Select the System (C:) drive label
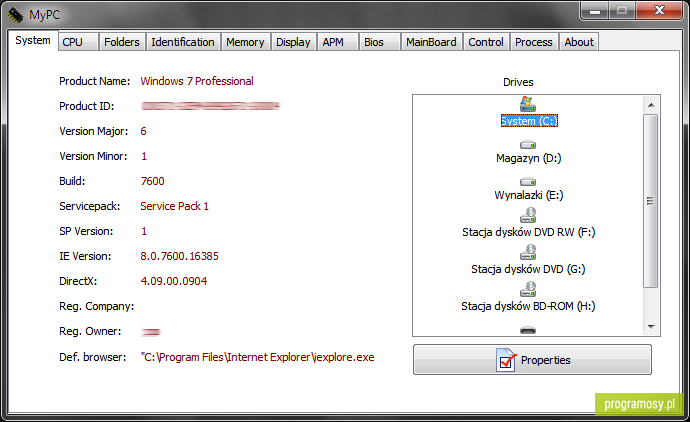This screenshot has width=690, height=422. tap(529, 121)
